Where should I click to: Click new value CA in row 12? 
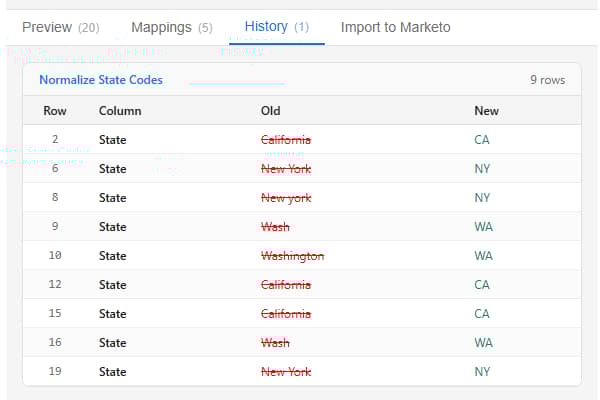pyautogui.click(x=482, y=285)
